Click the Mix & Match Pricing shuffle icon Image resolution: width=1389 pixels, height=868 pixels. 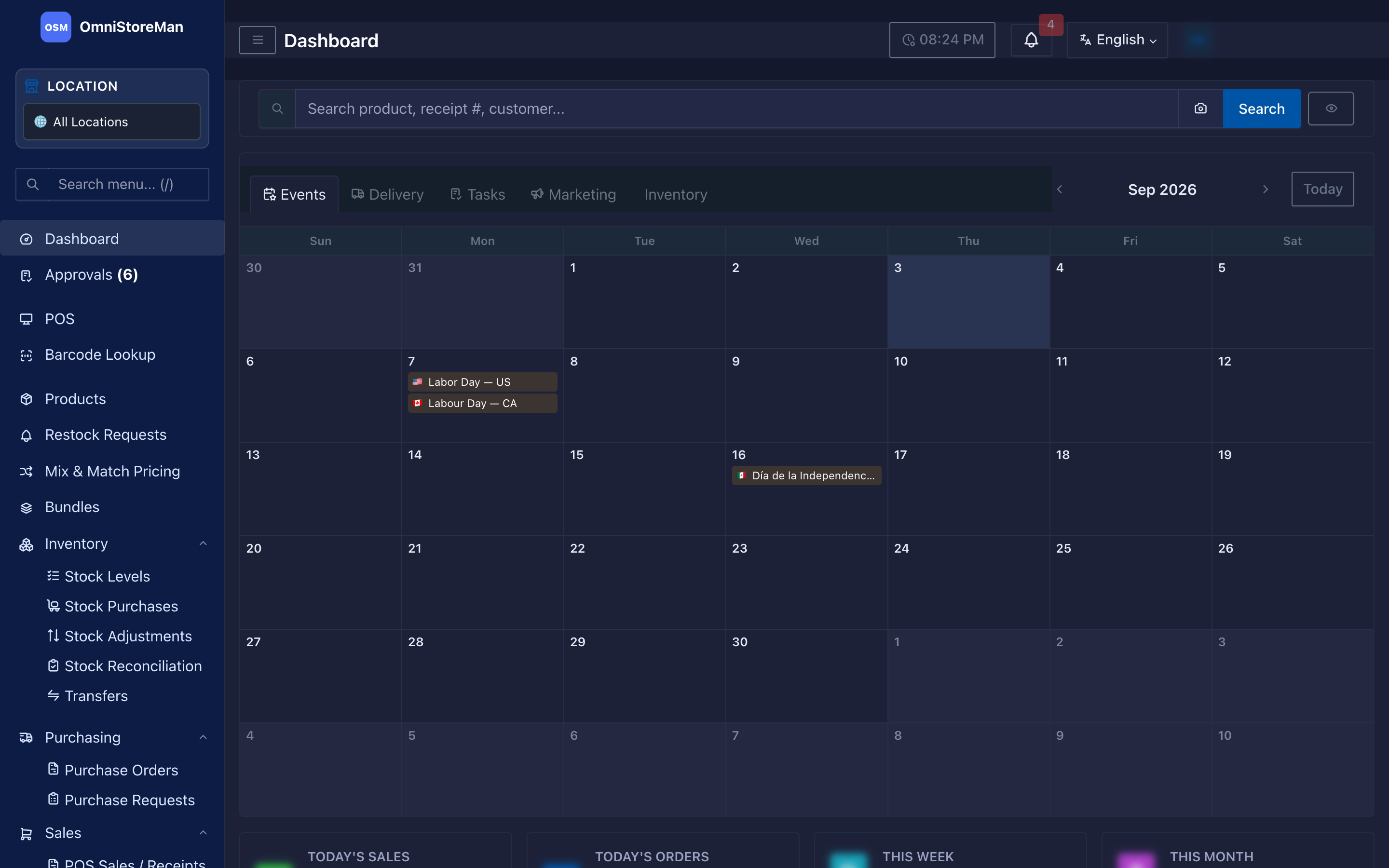click(27, 471)
